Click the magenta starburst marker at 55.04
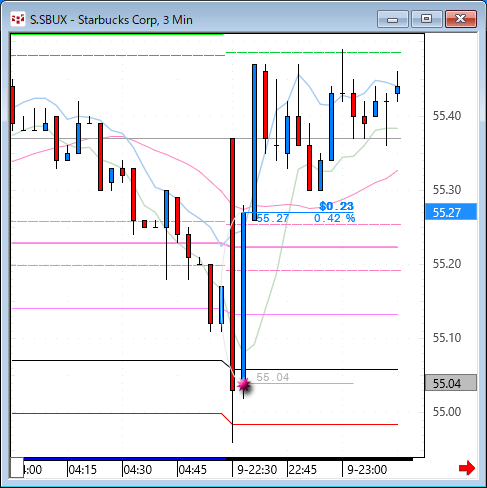Viewport: 487px width, 488px height. [x=244, y=384]
